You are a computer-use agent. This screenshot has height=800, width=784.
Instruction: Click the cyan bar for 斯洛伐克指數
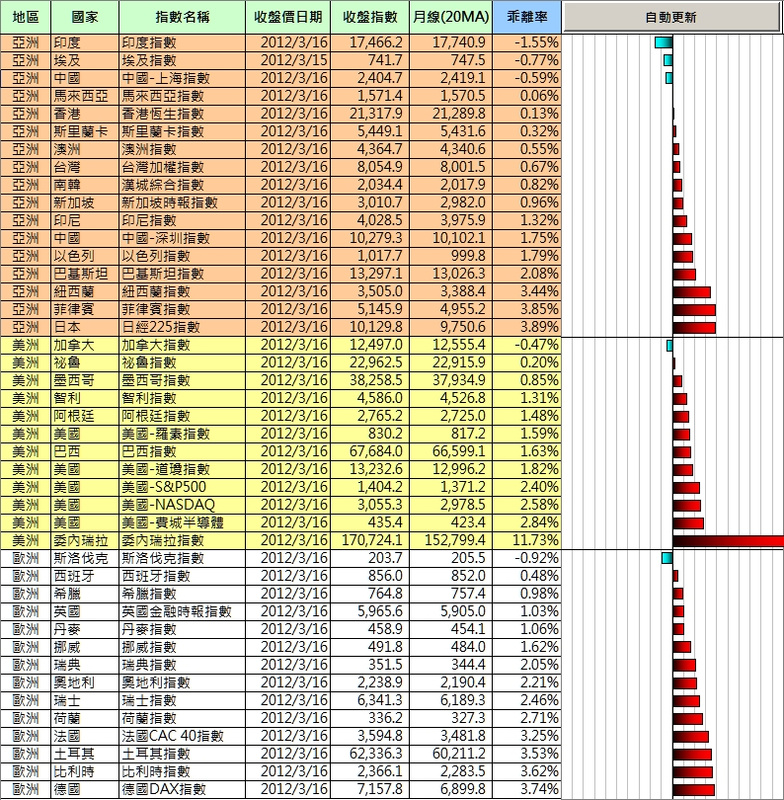tap(667, 558)
